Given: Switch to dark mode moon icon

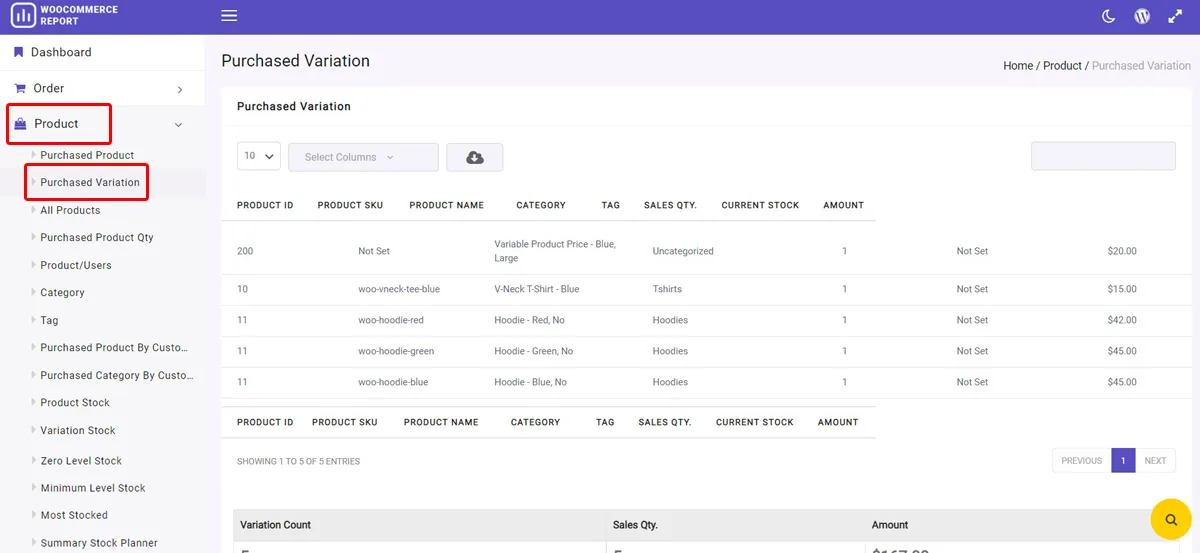Looking at the screenshot, I should (1108, 16).
